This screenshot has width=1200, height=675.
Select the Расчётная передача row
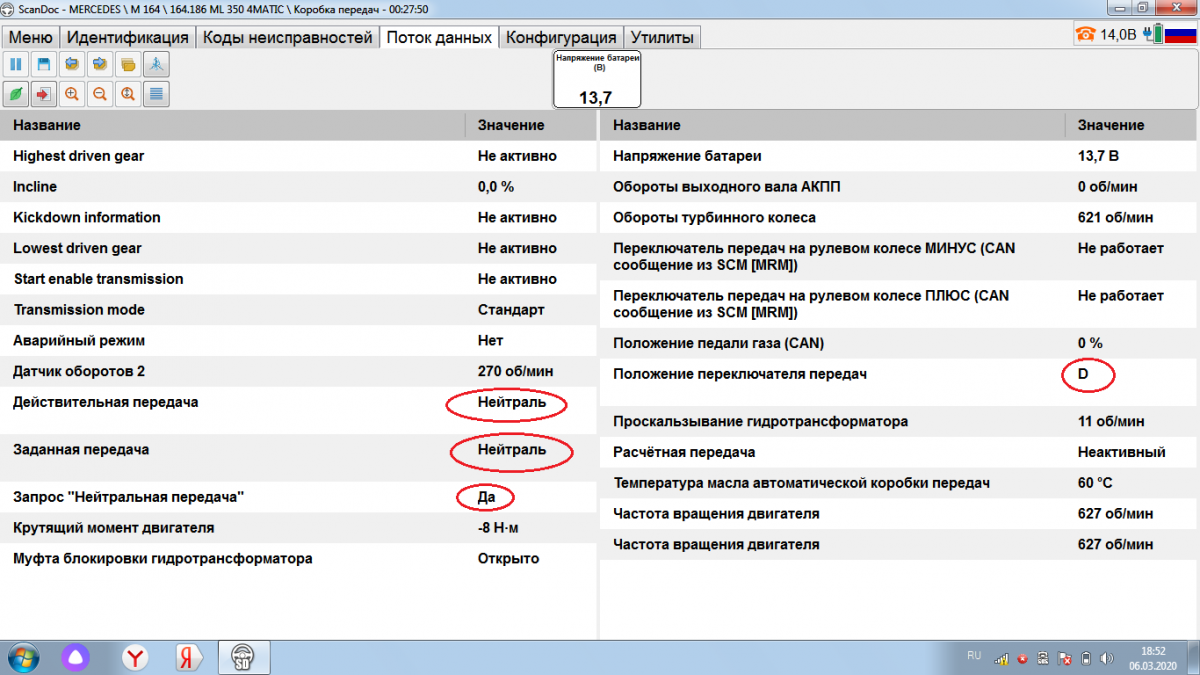pos(899,452)
